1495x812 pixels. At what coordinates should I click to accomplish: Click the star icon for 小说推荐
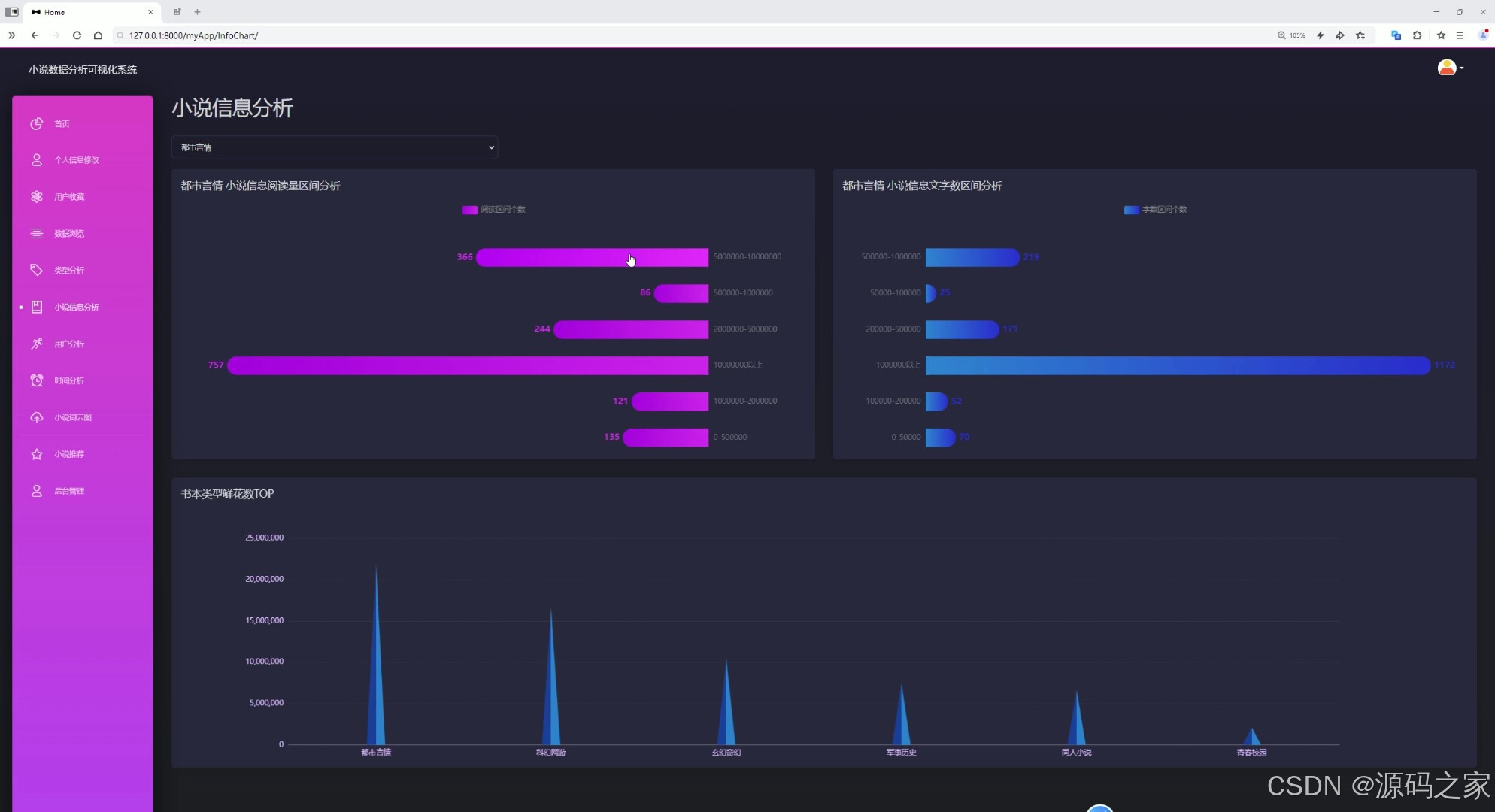tap(36, 454)
